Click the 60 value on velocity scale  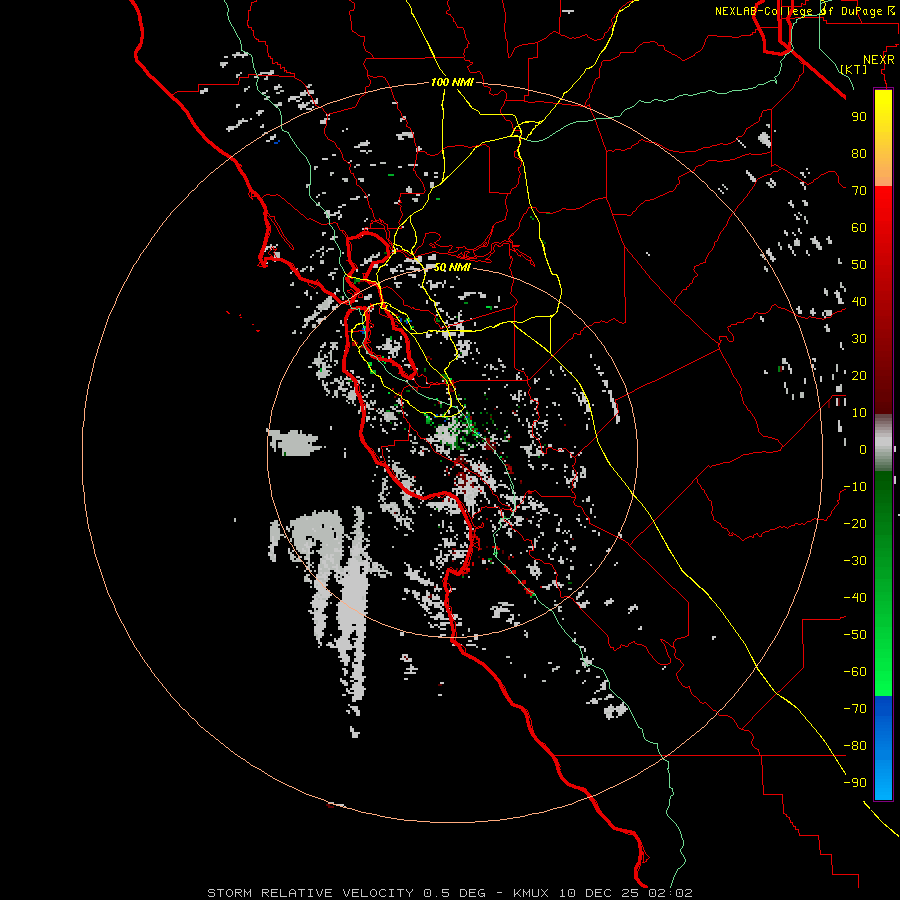(859, 227)
